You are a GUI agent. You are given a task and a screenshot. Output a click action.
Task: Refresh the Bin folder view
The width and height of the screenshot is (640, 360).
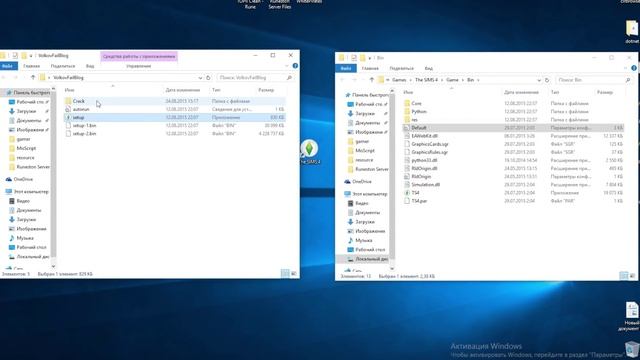547,80
